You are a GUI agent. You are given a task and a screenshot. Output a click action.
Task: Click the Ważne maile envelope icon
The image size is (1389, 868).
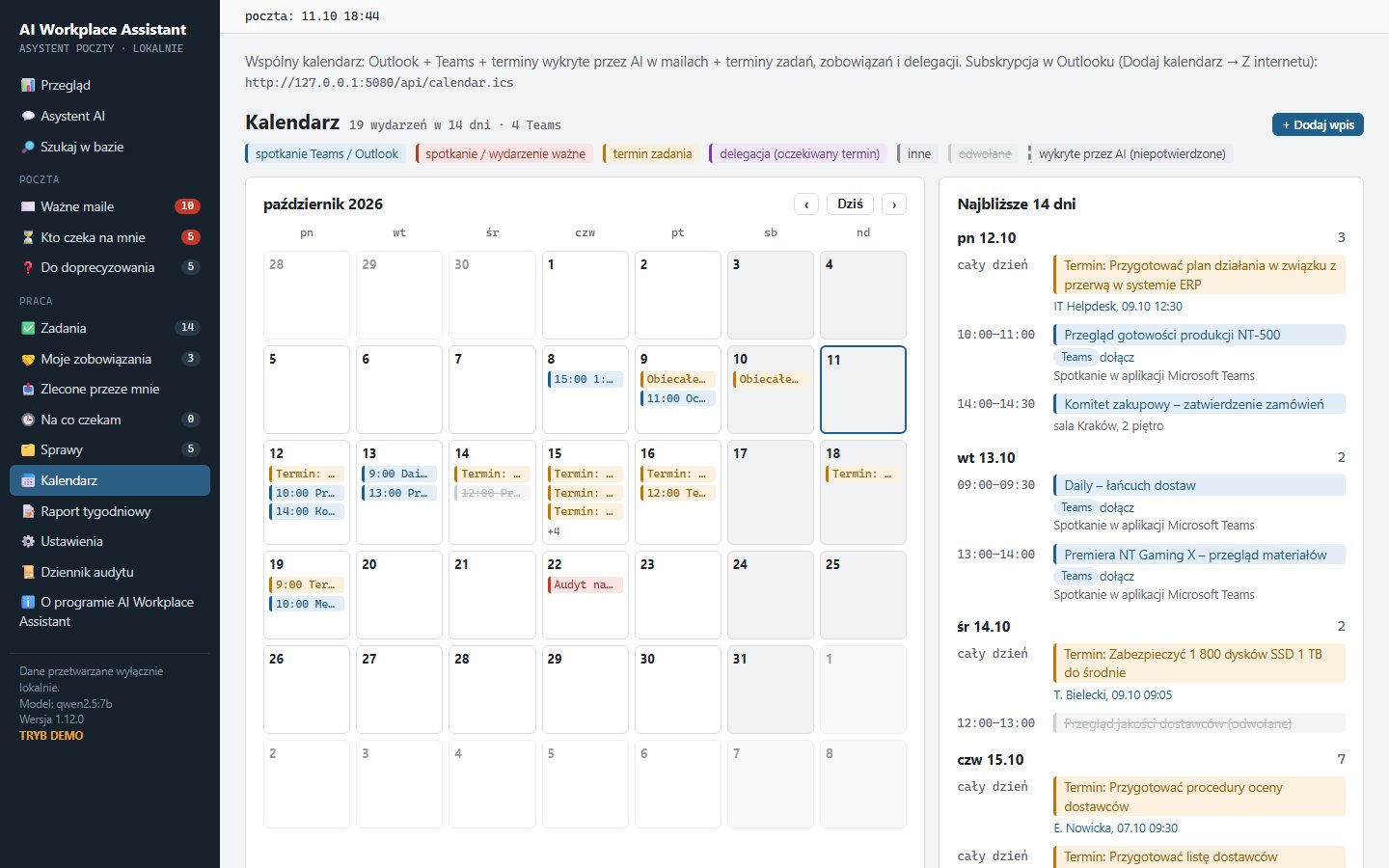coord(28,206)
